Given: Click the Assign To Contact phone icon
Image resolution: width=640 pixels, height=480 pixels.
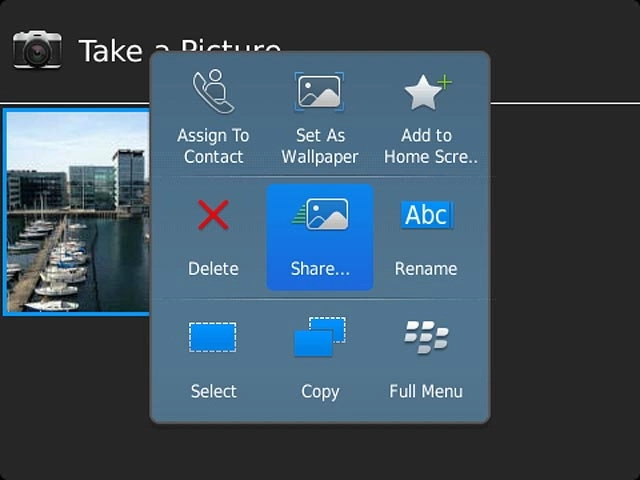Looking at the screenshot, I should click(213, 92).
